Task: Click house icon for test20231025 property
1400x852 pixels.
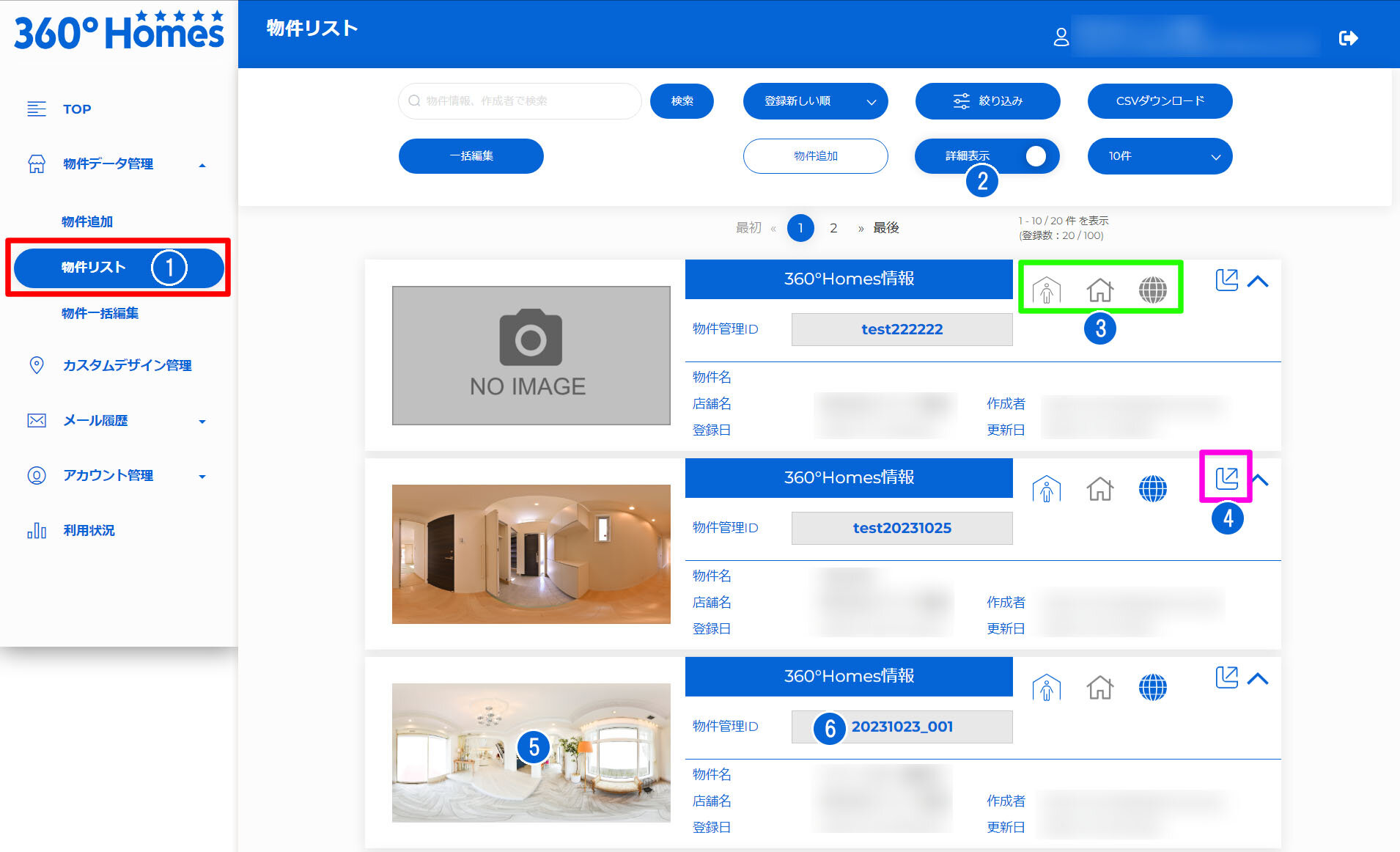Action: [1099, 488]
